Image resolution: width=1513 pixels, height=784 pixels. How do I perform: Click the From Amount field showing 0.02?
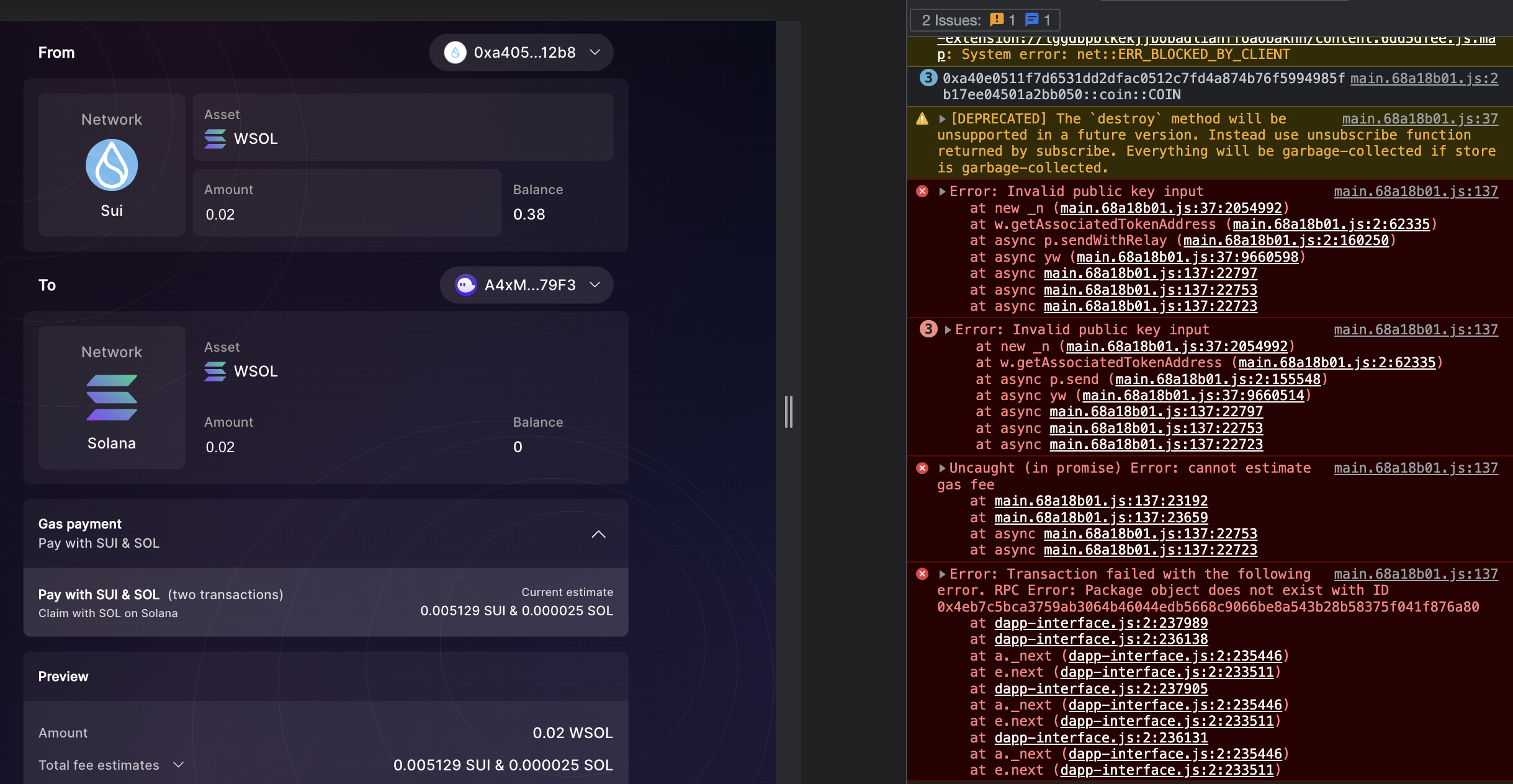coord(347,203)
